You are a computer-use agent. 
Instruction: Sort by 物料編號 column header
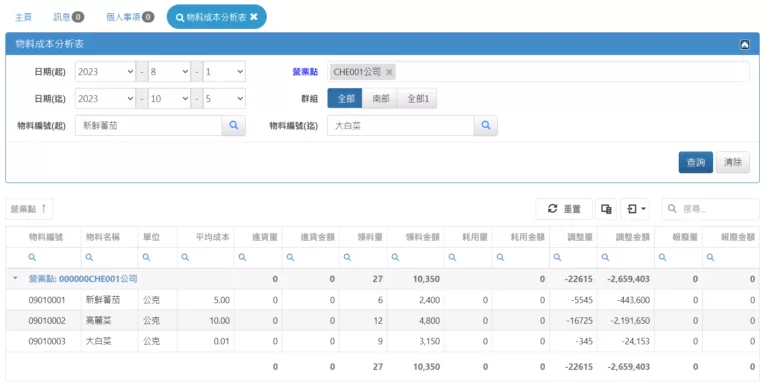[x=46, y=237]
